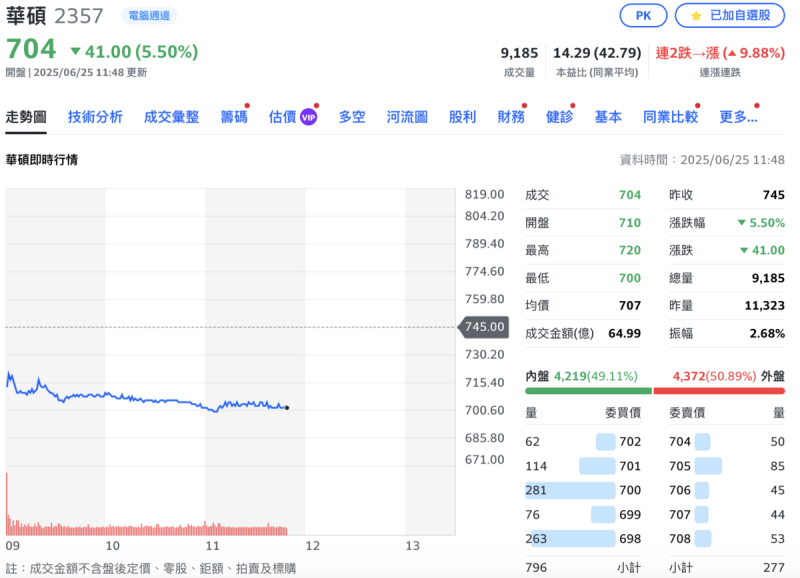Select the bid price 701 row

583,466
